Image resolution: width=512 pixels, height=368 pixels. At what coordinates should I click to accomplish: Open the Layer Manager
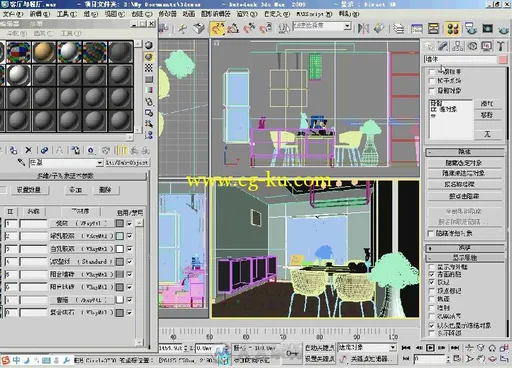point(398,29)
